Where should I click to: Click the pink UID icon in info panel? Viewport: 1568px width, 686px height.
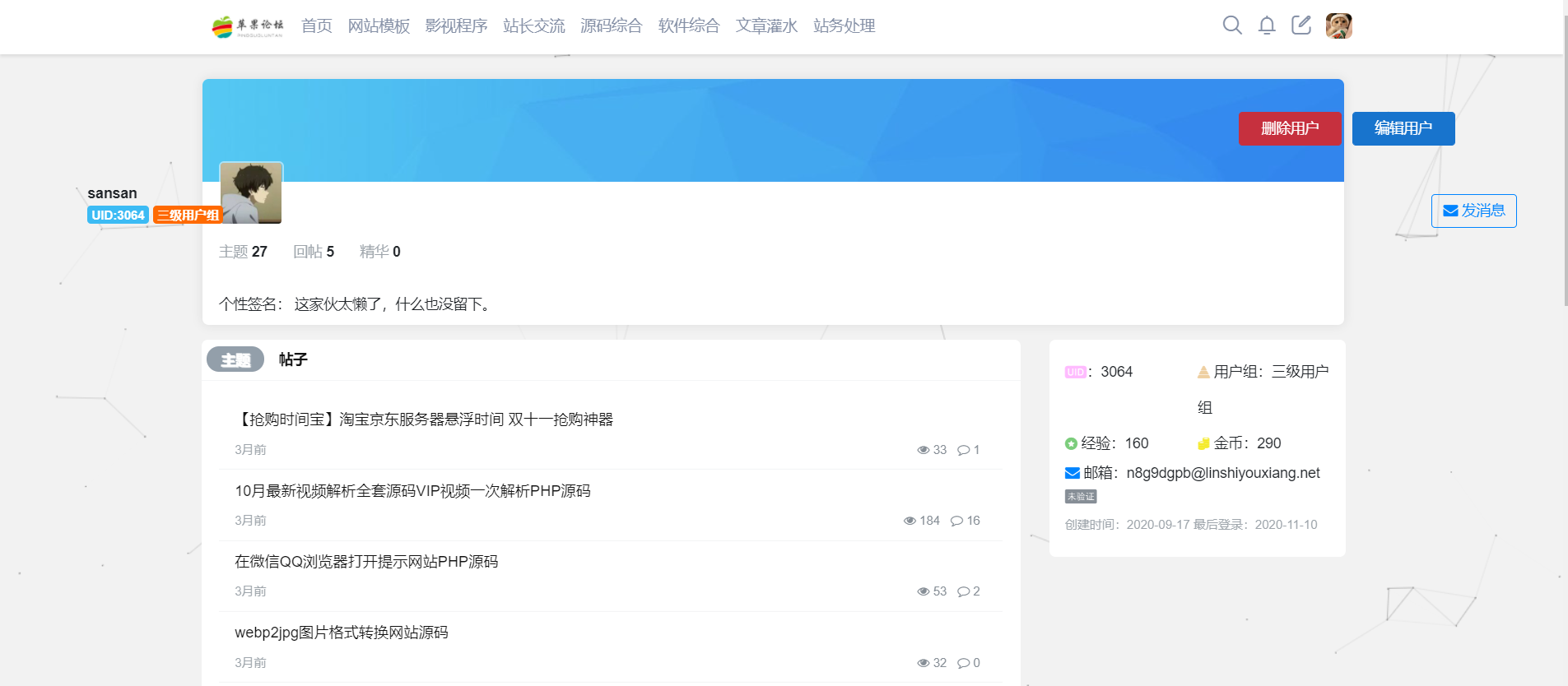[x=1075, y=373]
